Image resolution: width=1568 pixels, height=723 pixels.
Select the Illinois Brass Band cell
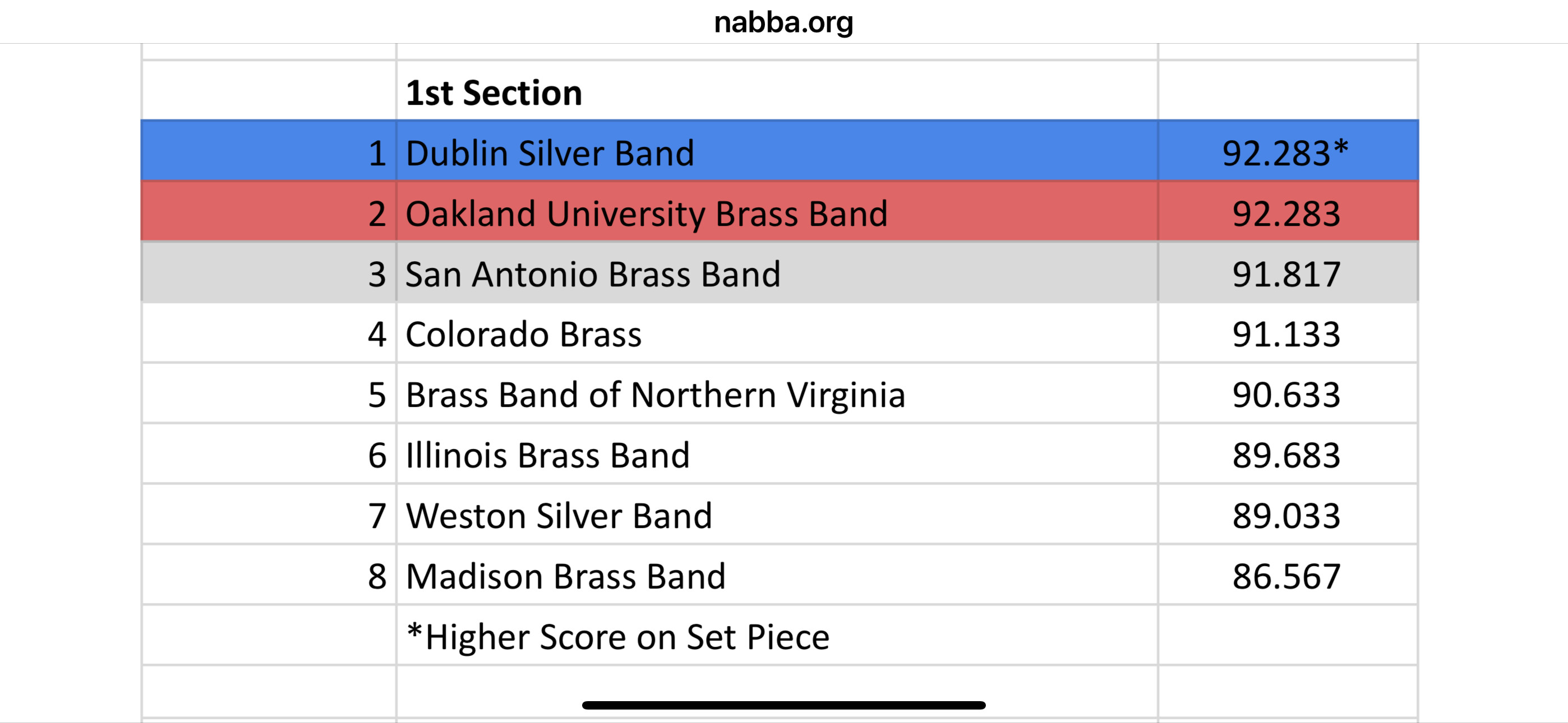pyautogui.click(x=777, y=454)
